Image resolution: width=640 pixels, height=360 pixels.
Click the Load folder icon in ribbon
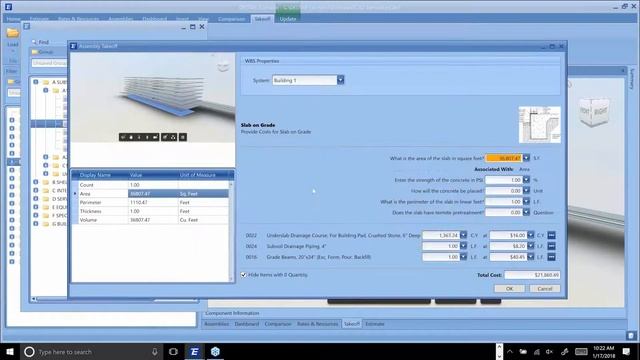point(12,33)
